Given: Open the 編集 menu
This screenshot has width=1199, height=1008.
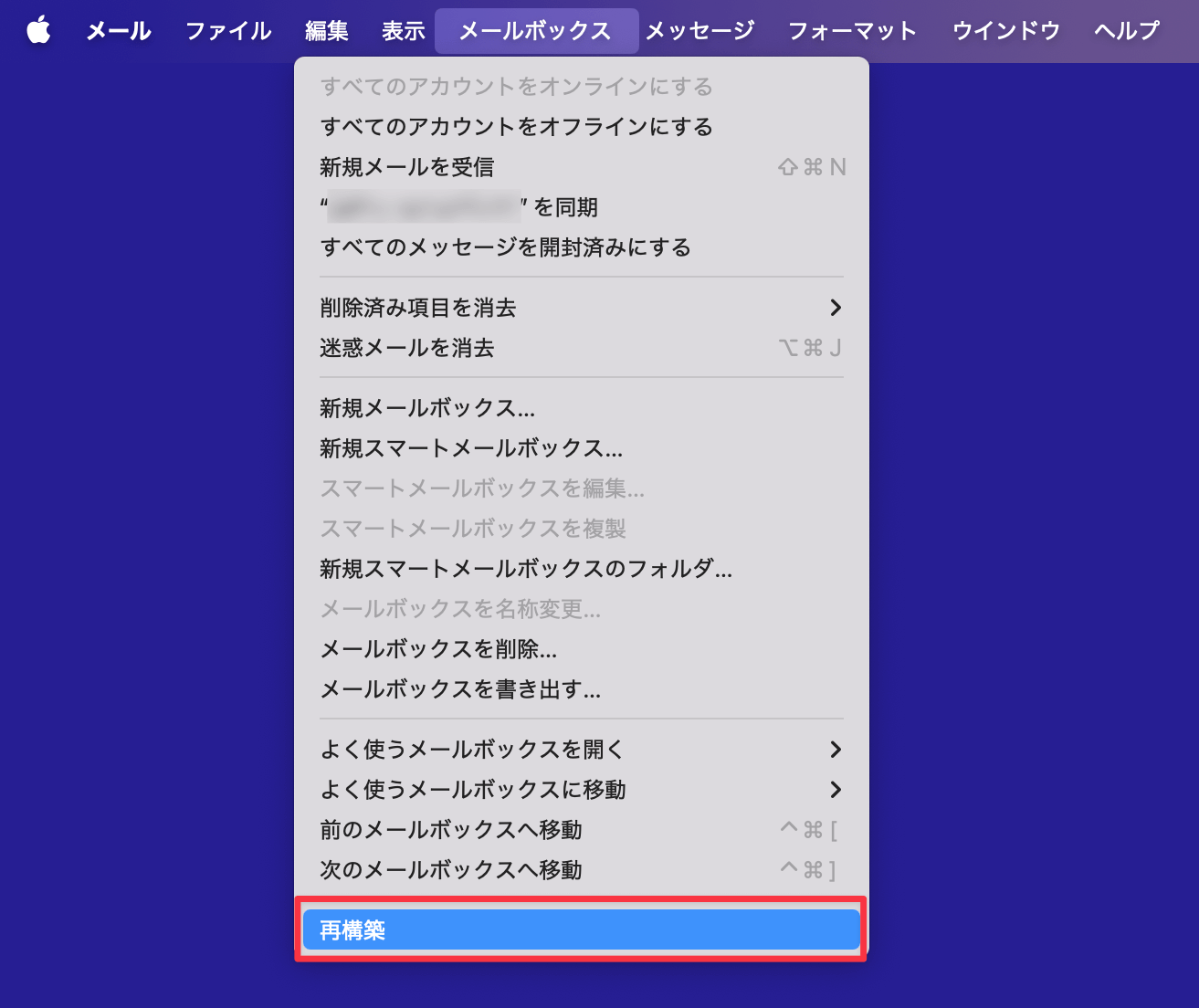Looking at the screenshot, I should [327, 31].
